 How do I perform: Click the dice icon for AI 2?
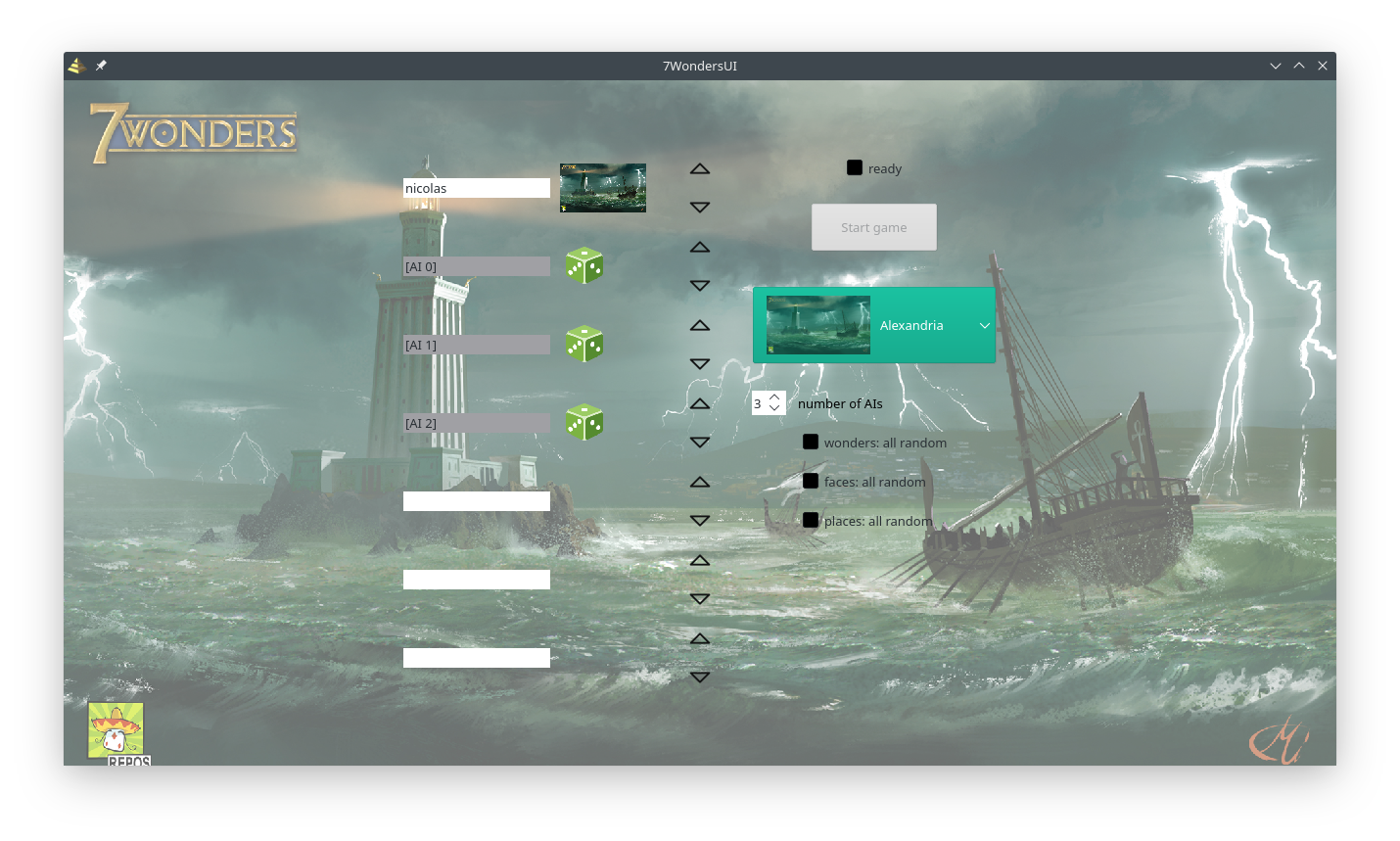click(584, 422)
